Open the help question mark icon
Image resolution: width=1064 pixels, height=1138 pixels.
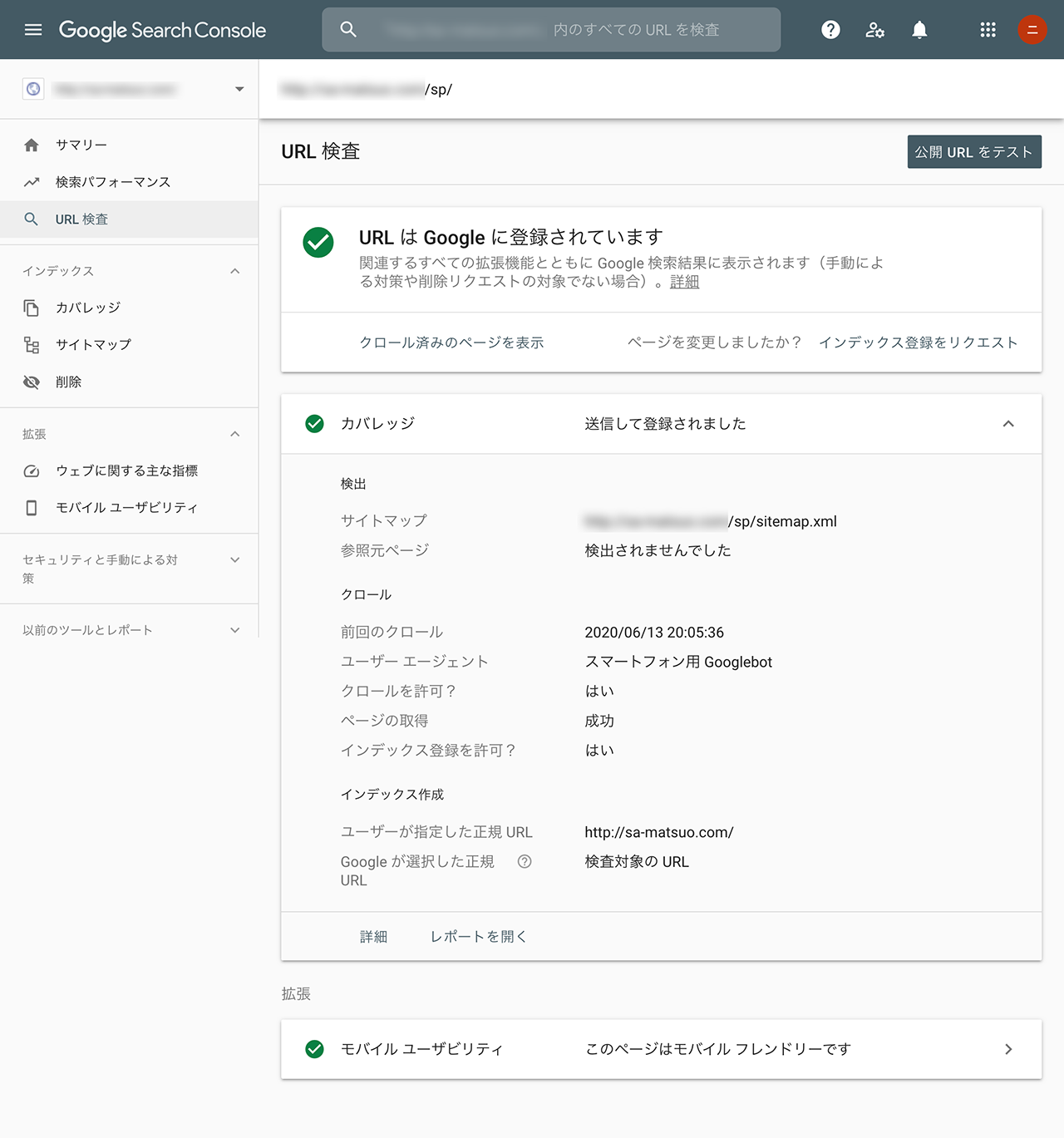pyautogui.click(x=830, y=30)
